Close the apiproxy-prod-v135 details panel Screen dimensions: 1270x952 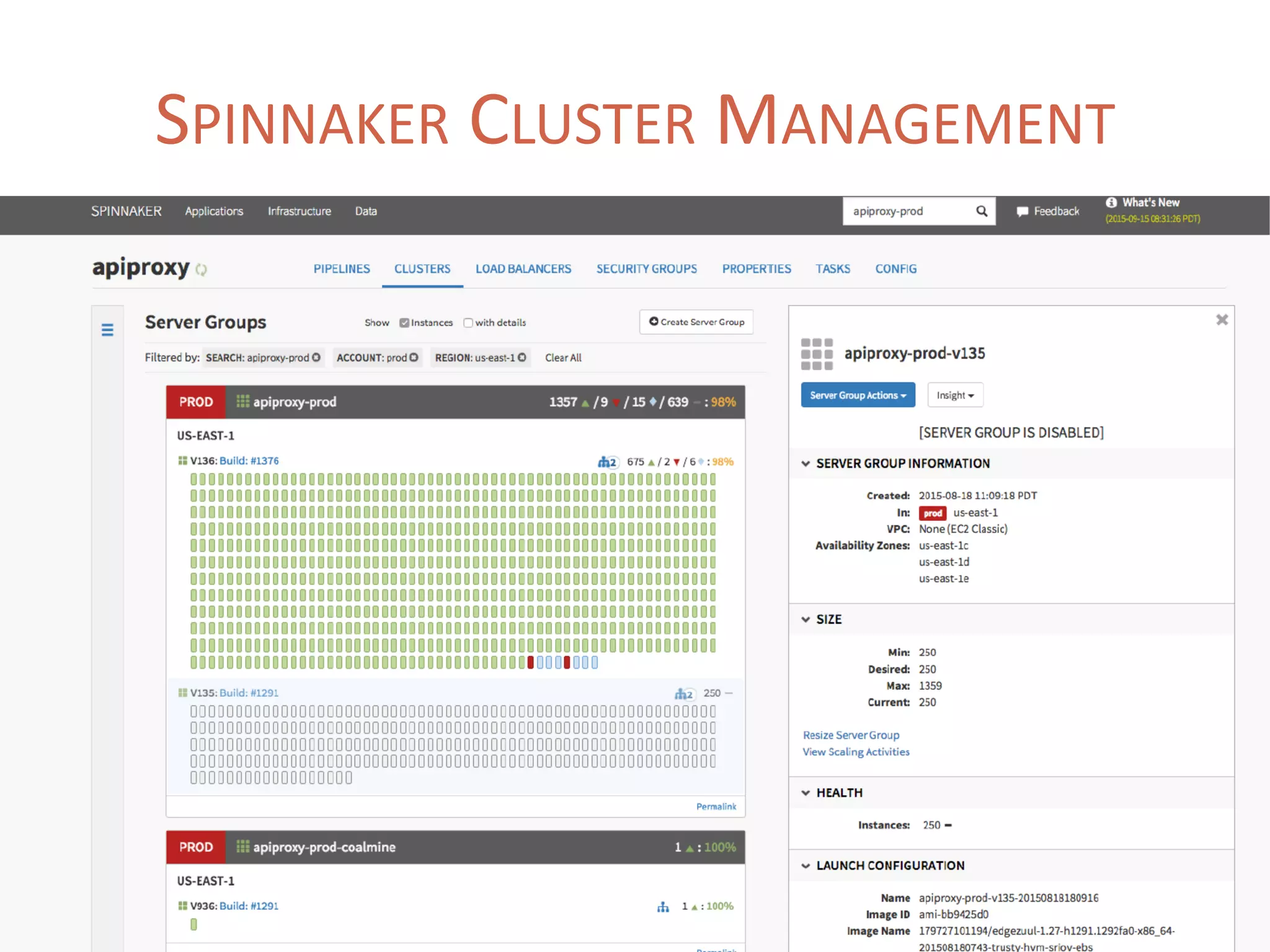[x=1222, y=320]
